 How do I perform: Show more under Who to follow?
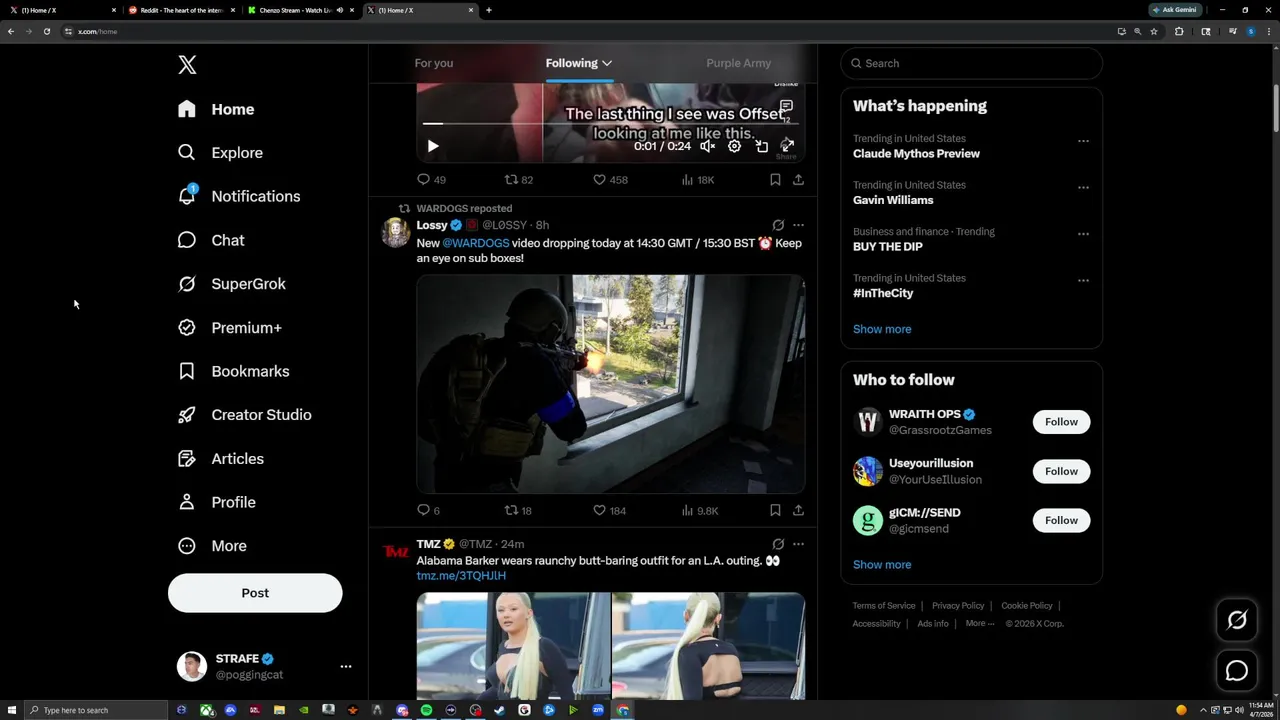click(x=882, y=565)
